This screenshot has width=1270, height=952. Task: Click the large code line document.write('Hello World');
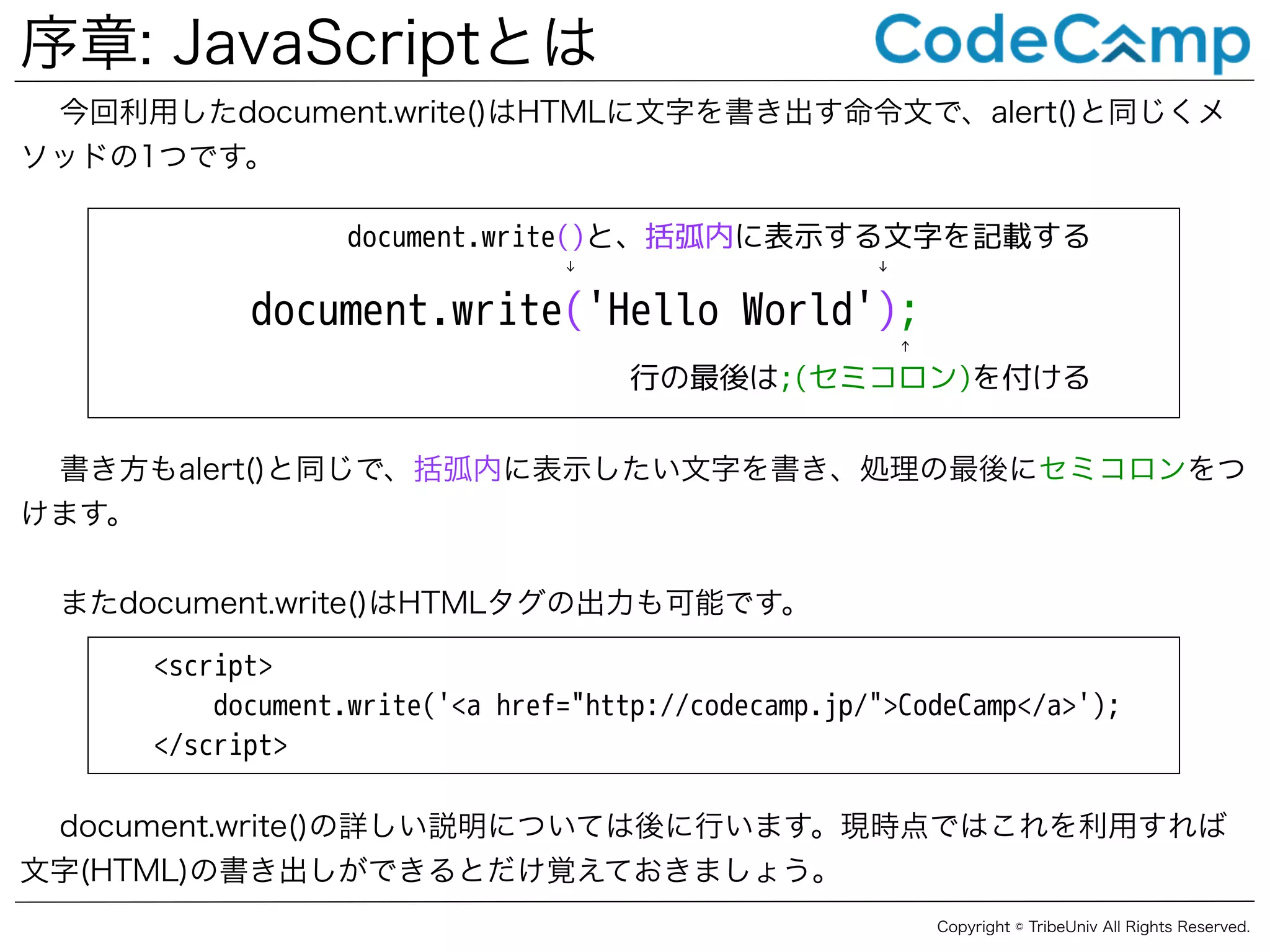click(584, 309)
